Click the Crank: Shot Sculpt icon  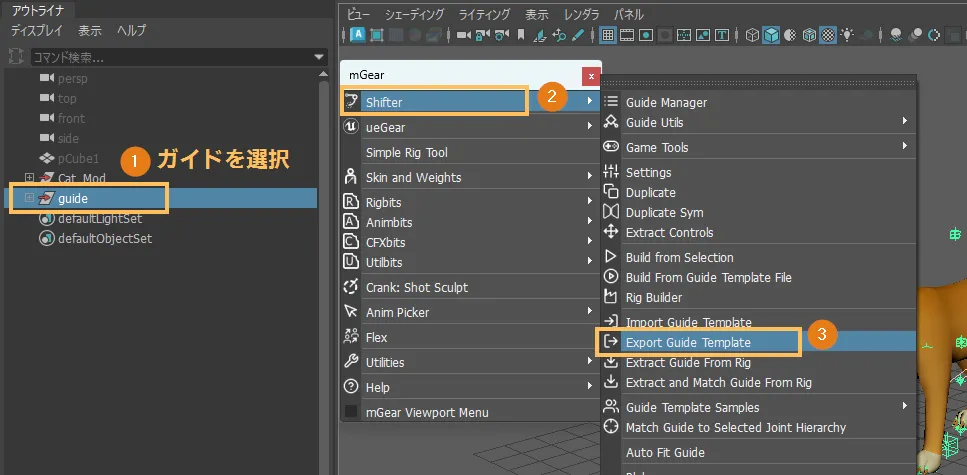(x=351, y=287)
